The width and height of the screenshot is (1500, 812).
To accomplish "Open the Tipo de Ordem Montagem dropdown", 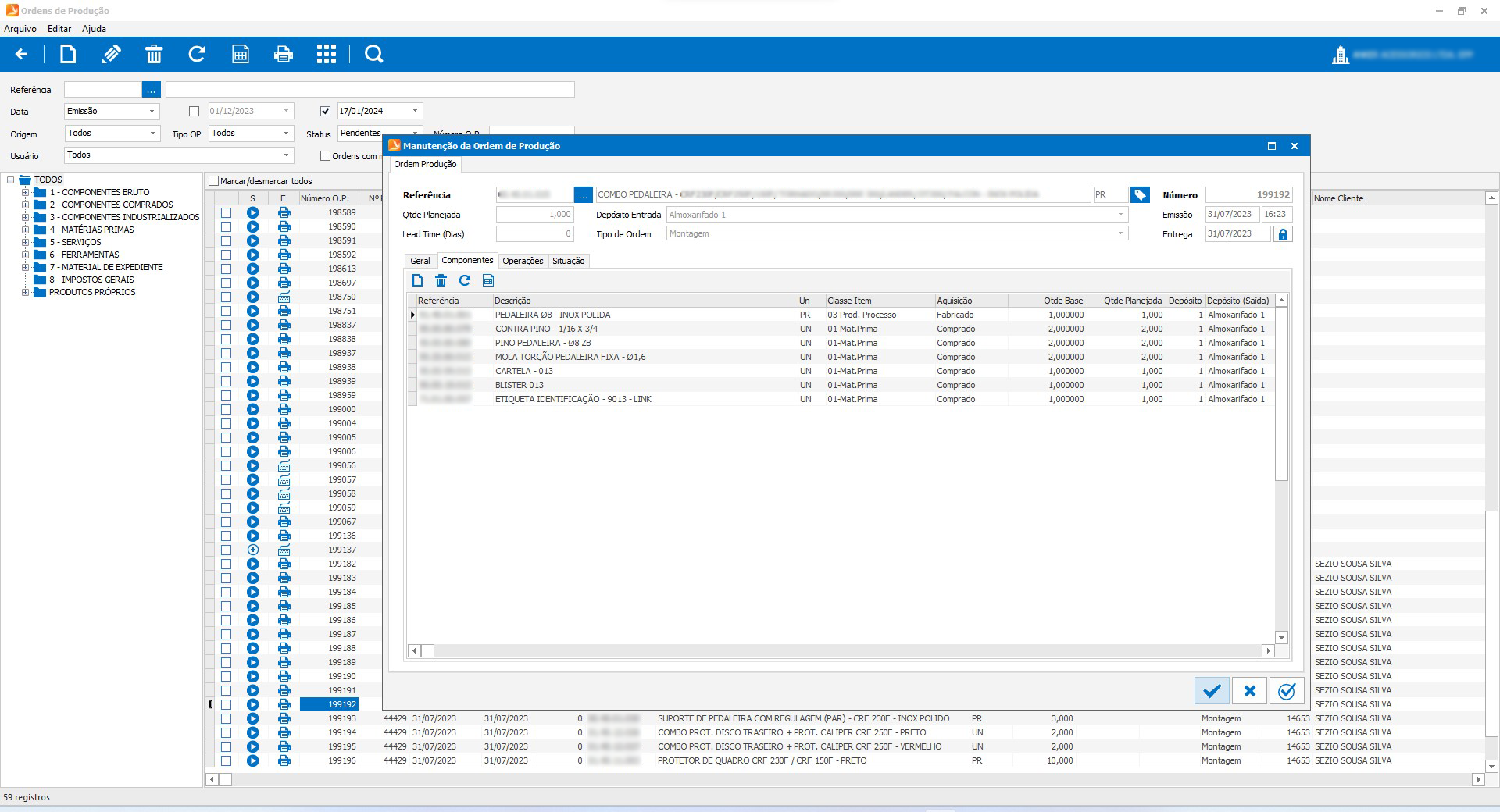I will click(1120, 233).
